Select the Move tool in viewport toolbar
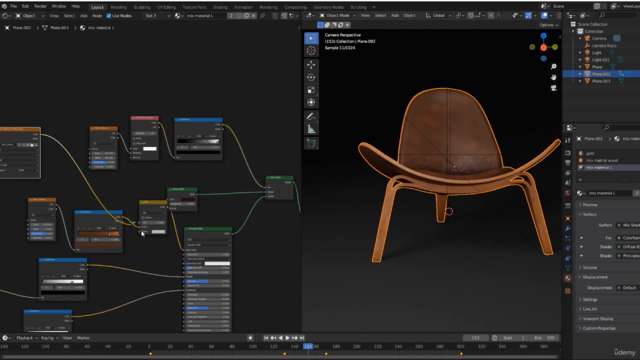 click(311, 65)
